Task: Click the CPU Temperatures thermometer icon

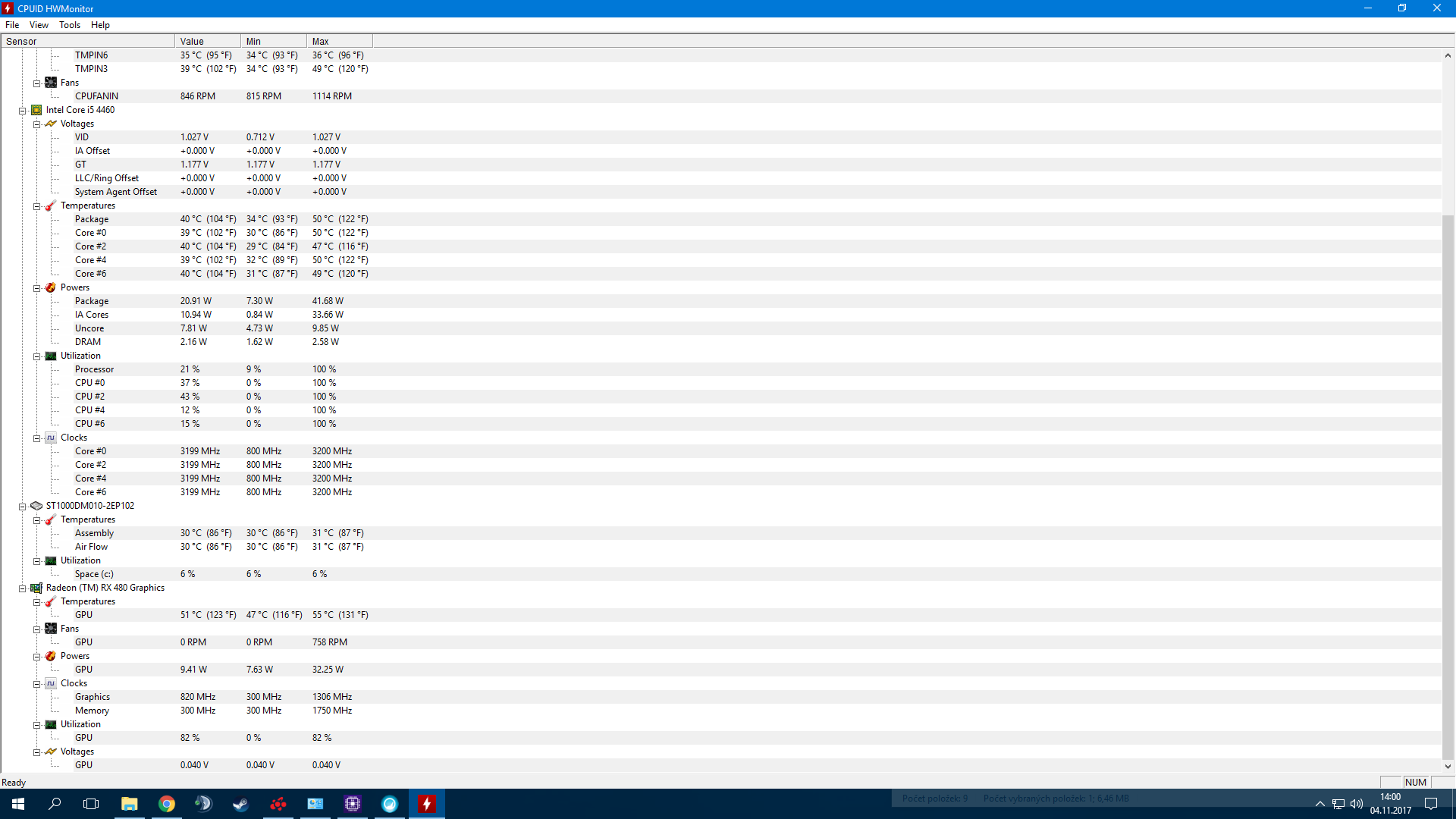Action: pos(51,206)
